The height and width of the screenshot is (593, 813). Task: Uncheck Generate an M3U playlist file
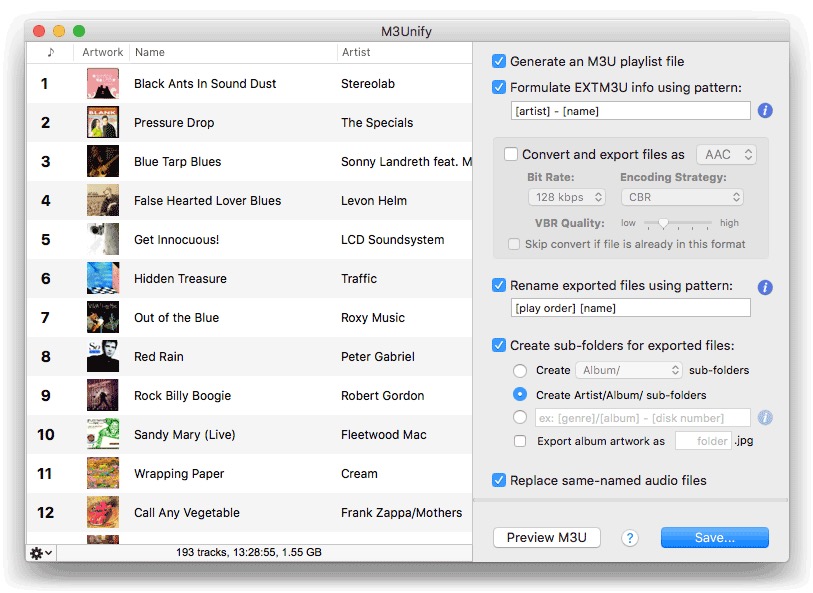499,61
